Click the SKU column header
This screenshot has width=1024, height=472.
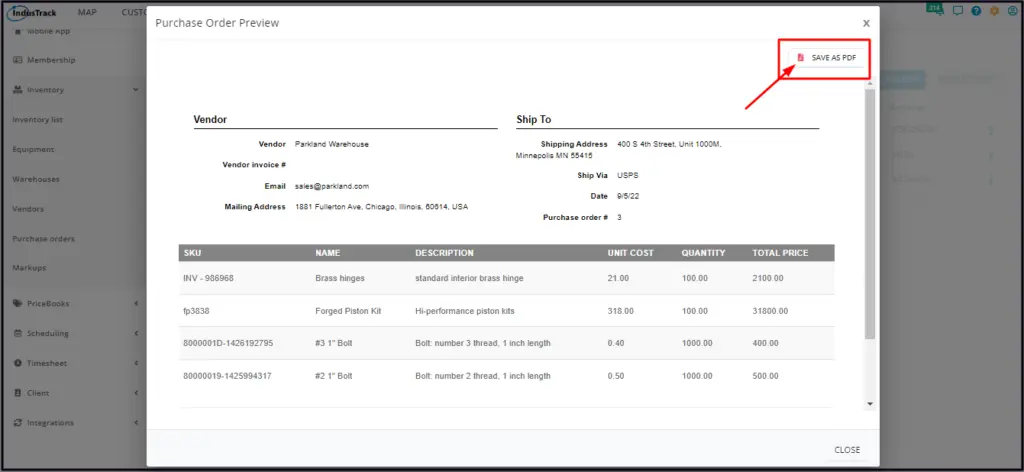(192, 253)
